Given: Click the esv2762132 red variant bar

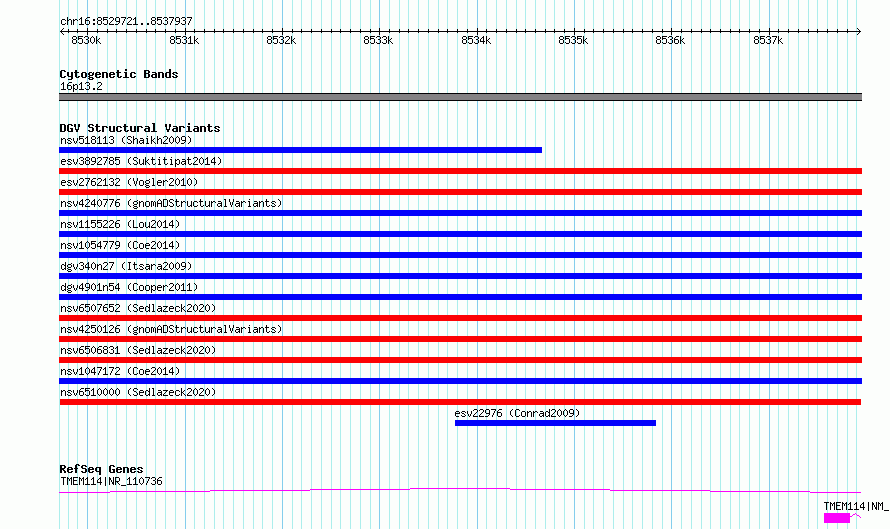Looking at the screenshot, I should click(x=460, y=192).
